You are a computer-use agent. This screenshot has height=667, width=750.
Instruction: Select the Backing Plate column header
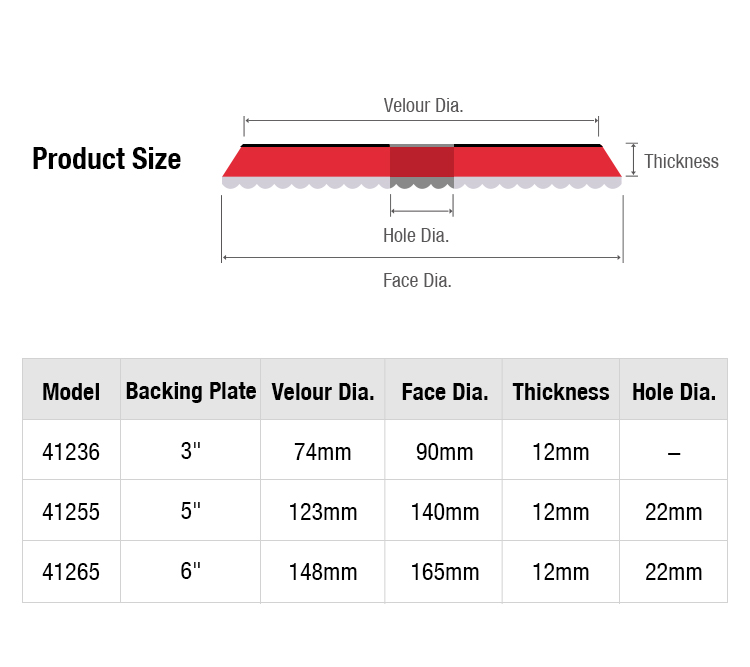(x=191, y=391)
